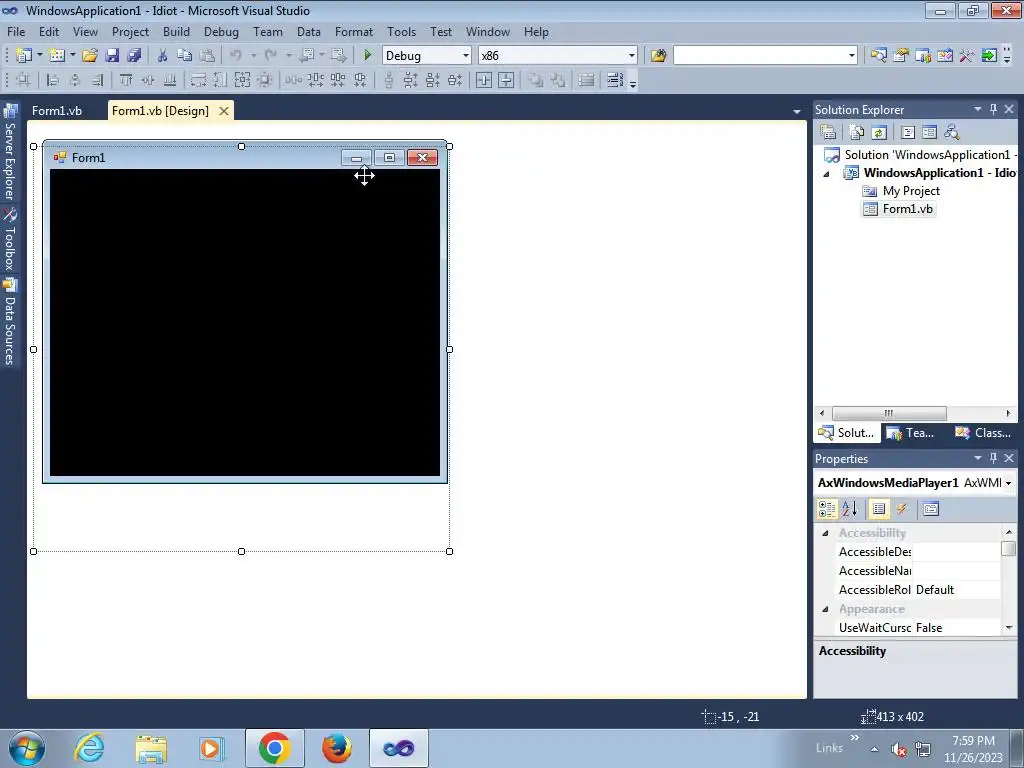Screen dimensions: 1024x768
Task: Click the Find text box in toolbar
Action: (760, 56)
